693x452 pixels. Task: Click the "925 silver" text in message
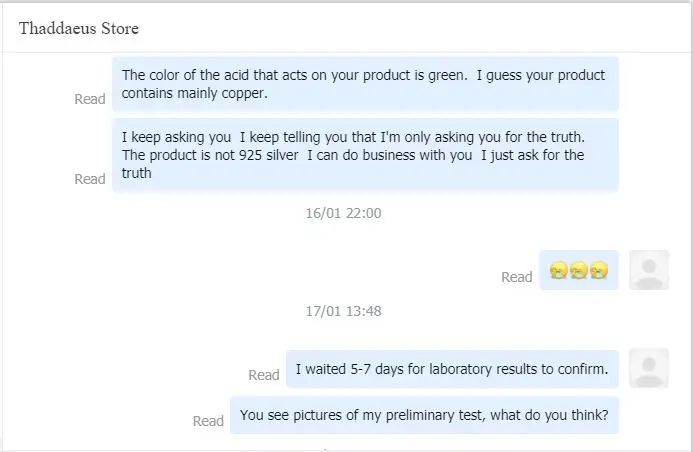pyautogui.click(x=270, y=155)
